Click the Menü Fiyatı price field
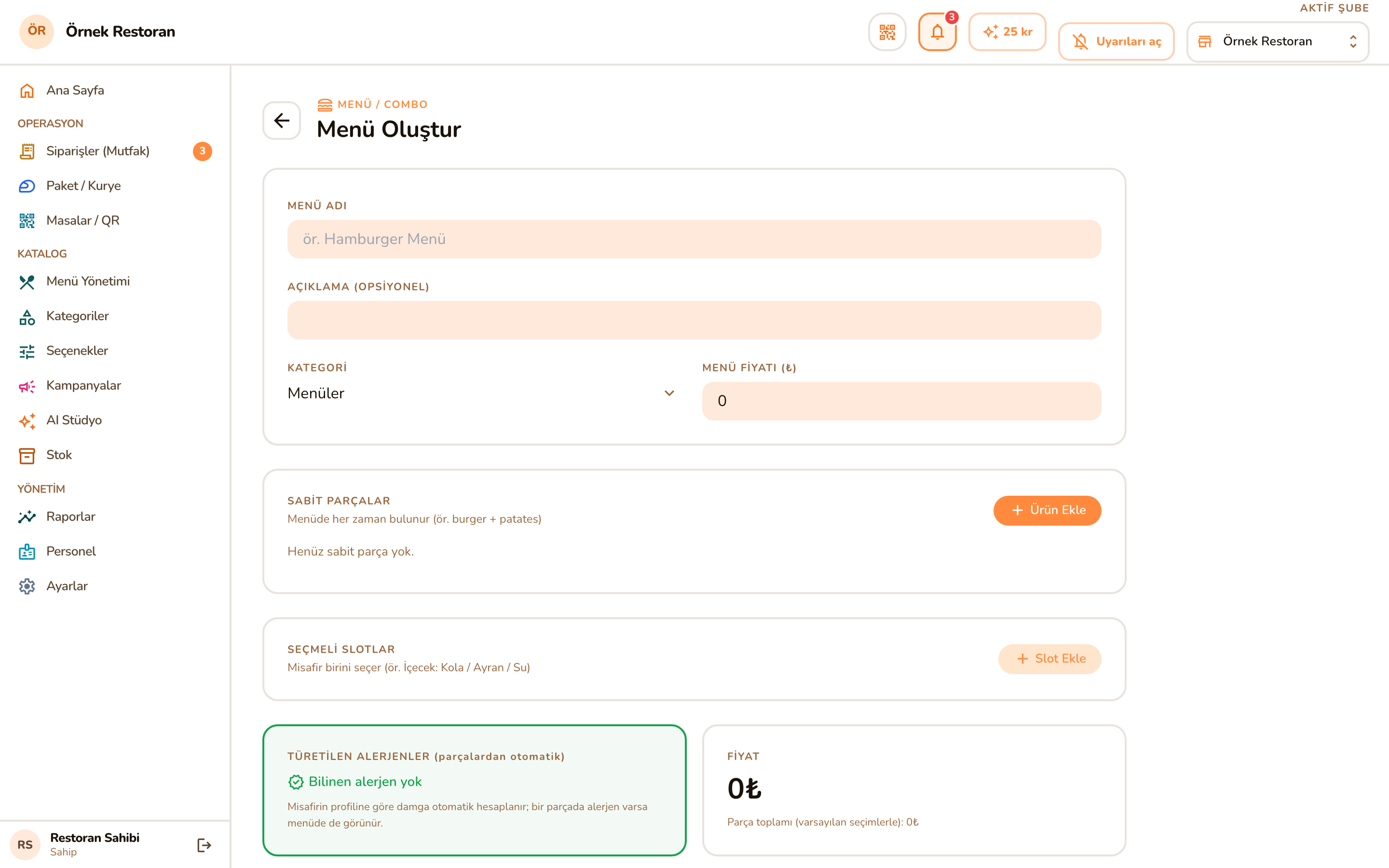This screenshot has width=1389, height=868. pyautogui.click(x=901, y=401)
